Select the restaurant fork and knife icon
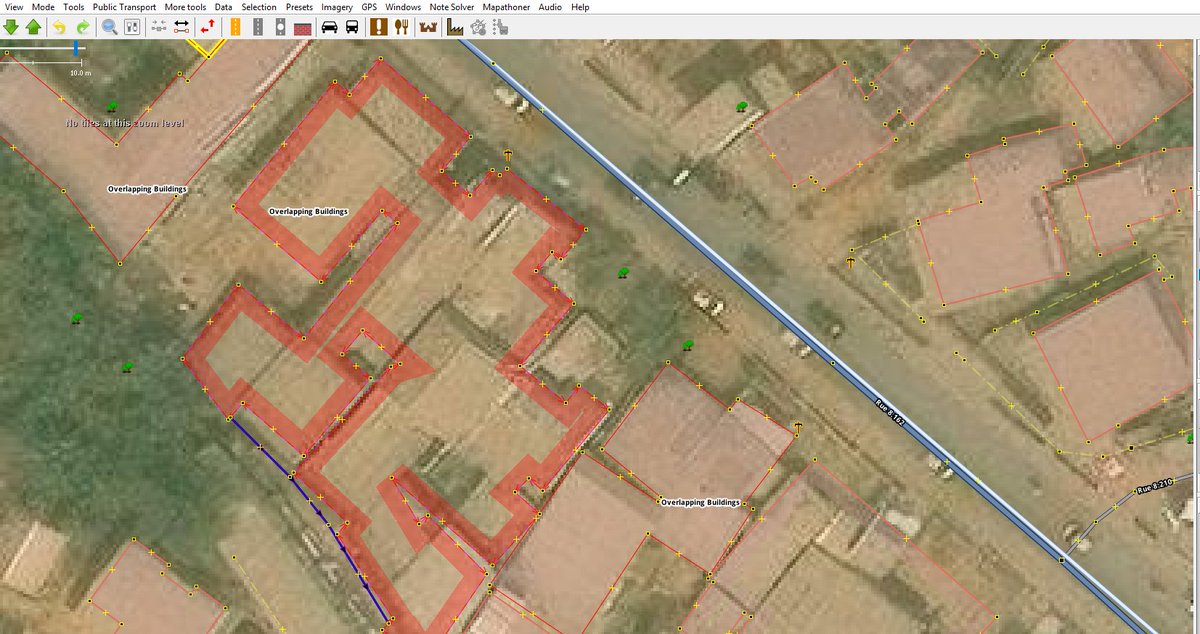 [x=402, y=27]
